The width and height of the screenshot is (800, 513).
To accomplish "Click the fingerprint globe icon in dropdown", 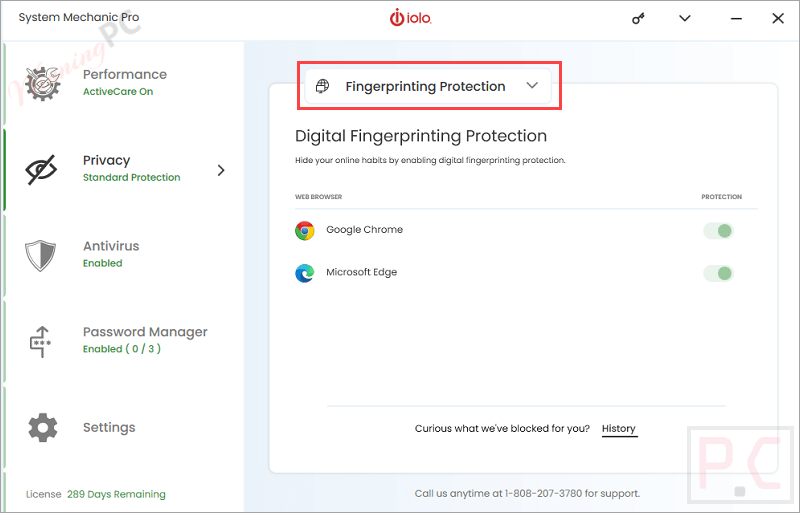I will click(322, 86).
